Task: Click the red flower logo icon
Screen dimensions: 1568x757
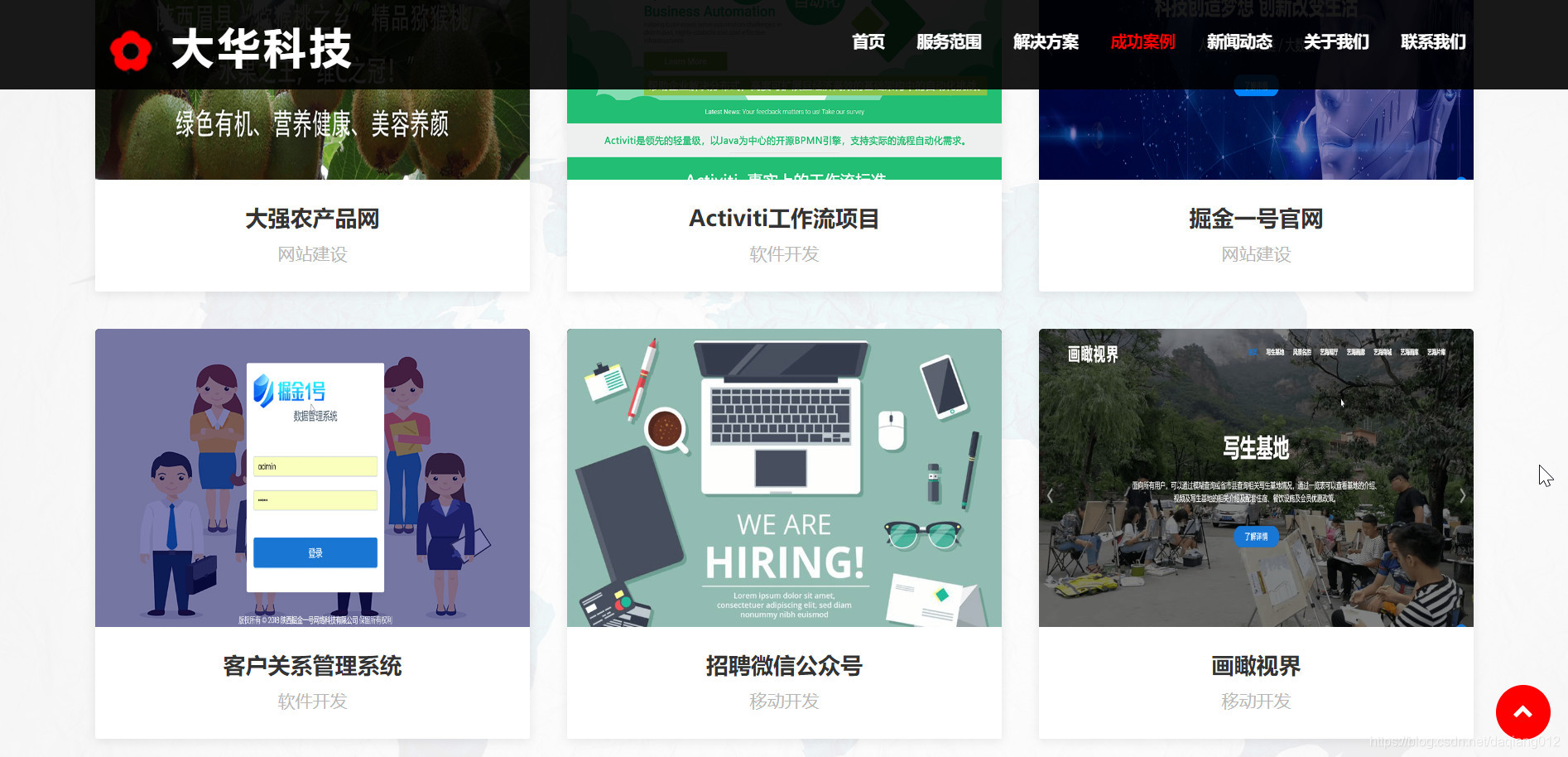Action: [x=131, y=51]
